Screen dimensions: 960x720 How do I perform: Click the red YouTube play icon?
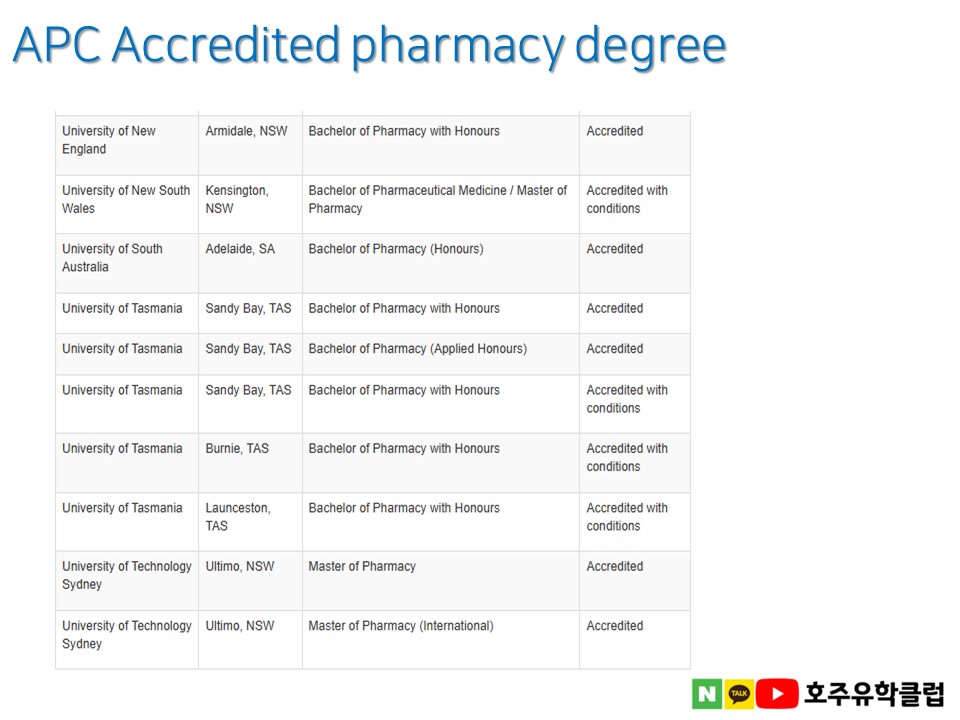click(775, 693)
